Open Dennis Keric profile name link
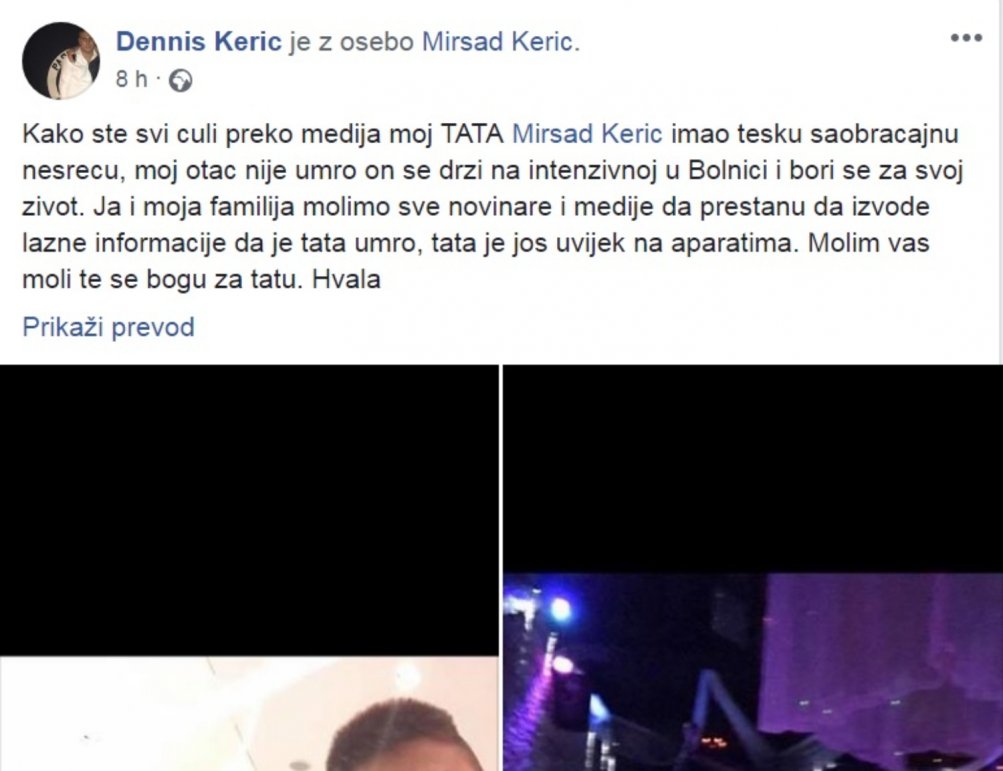This screenshot has width=1003, height=771. tap(198, 42)
